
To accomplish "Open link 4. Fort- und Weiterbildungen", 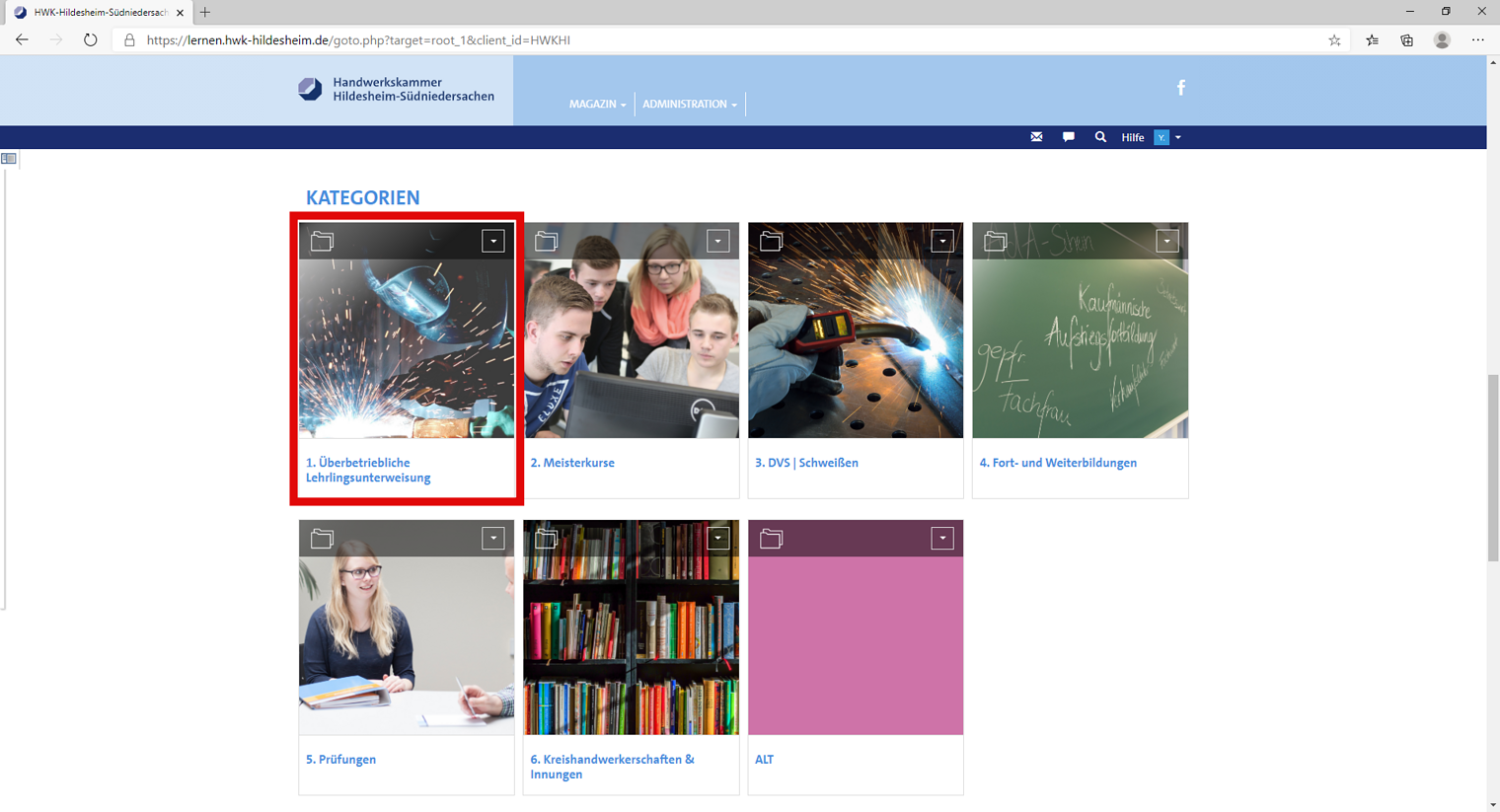I will [1058, 463].
